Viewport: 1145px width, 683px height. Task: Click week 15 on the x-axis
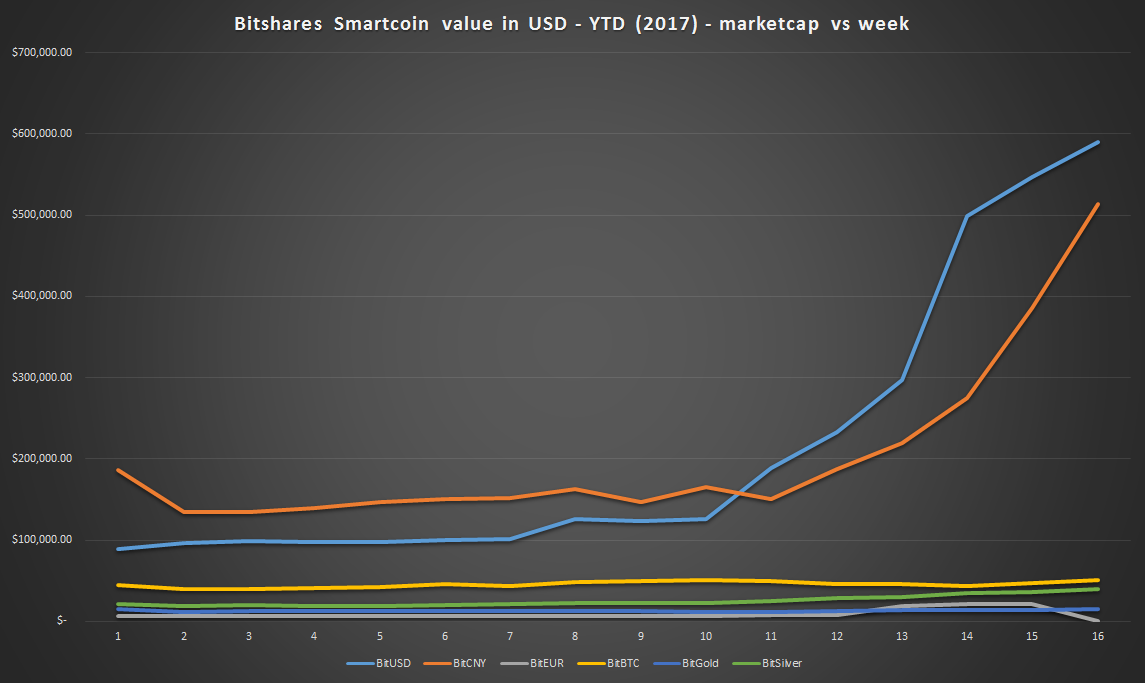tap(1033, 637)
